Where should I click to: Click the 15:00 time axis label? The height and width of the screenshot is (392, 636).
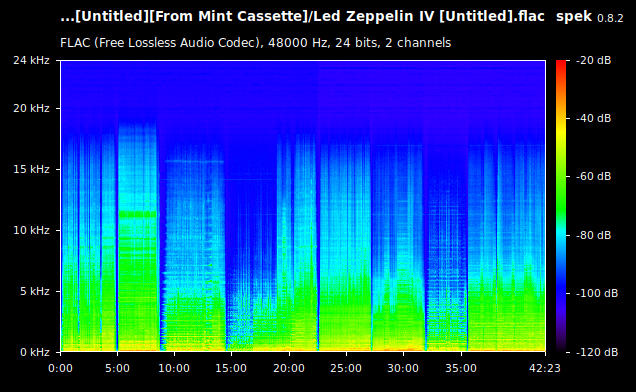(x=231, y=368)
